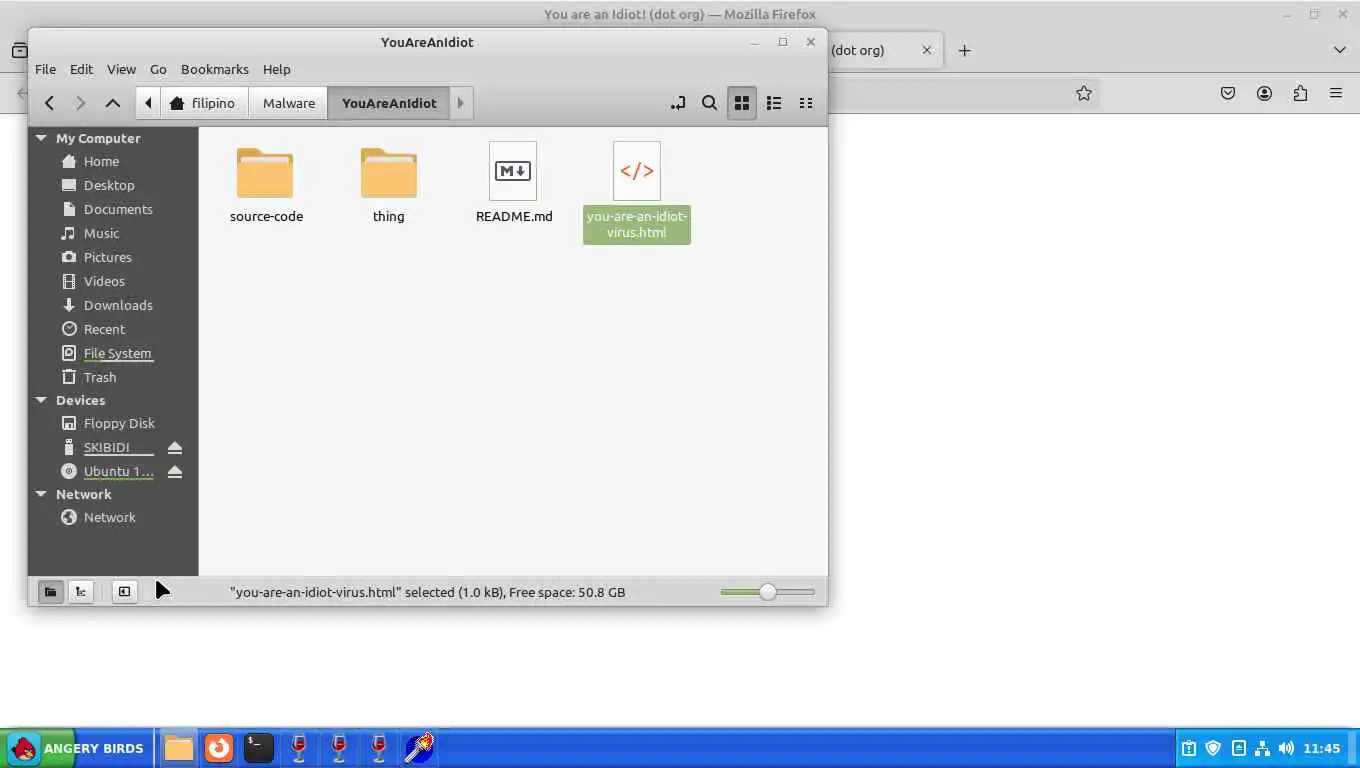Switch to compact view
This screenshot has height=768, width=1360.
805,103
